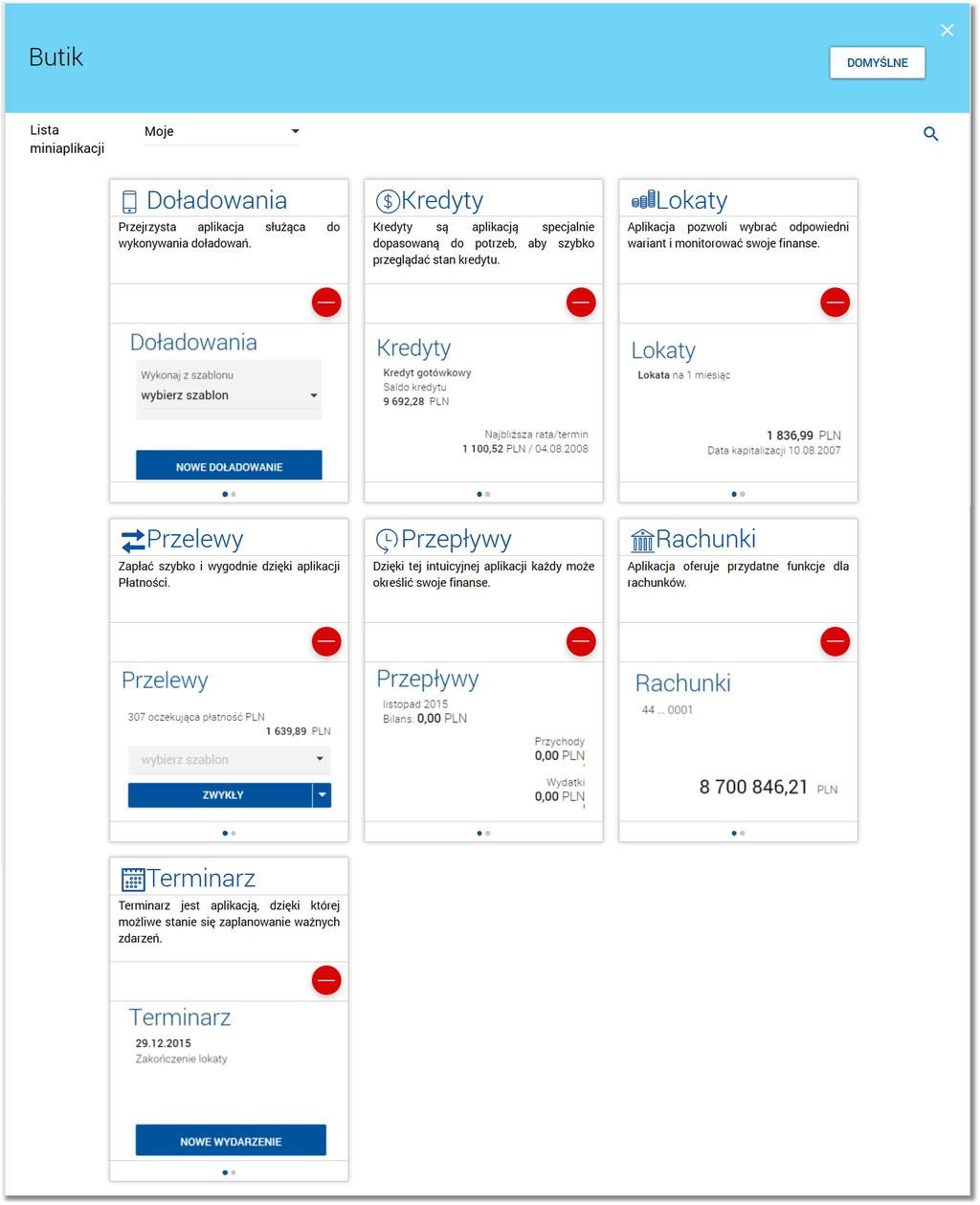Click the search magnifier icon
Screen dimensions: 980x1205
tap(930, 134)
